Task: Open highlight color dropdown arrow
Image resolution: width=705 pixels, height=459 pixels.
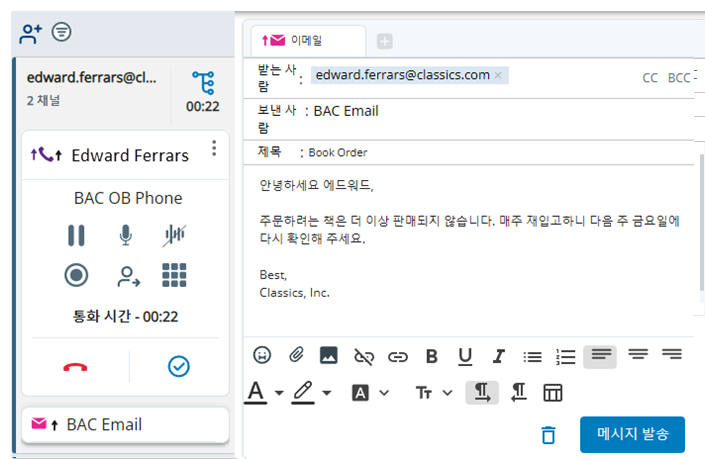Action: [327, 393]
